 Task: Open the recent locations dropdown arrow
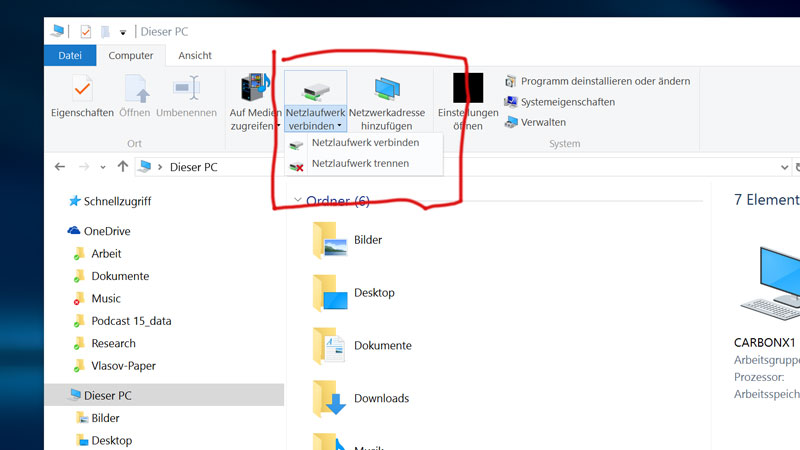tap(103, 167)
